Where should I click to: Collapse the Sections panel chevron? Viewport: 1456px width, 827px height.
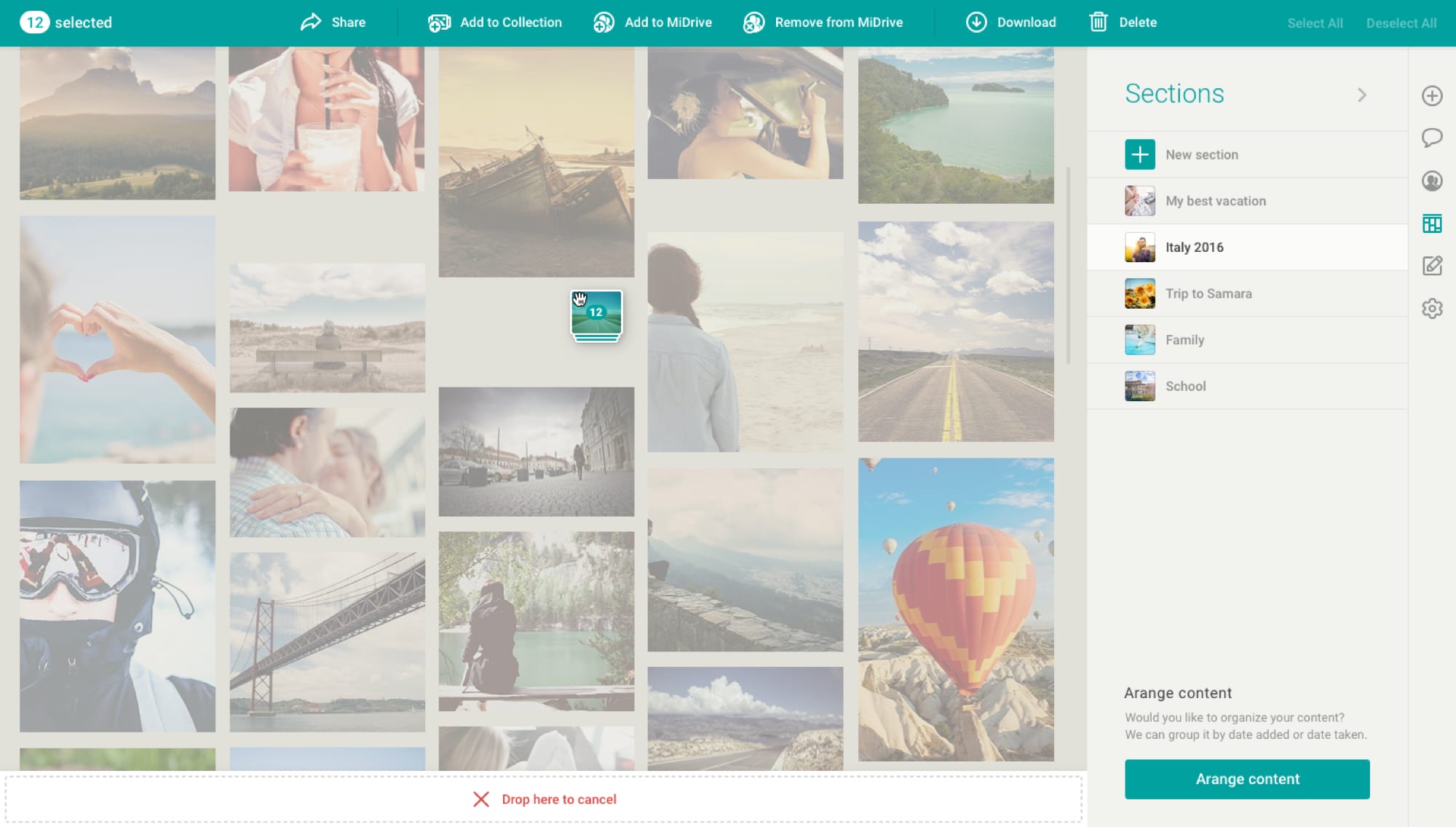(x=1361, y=95)
